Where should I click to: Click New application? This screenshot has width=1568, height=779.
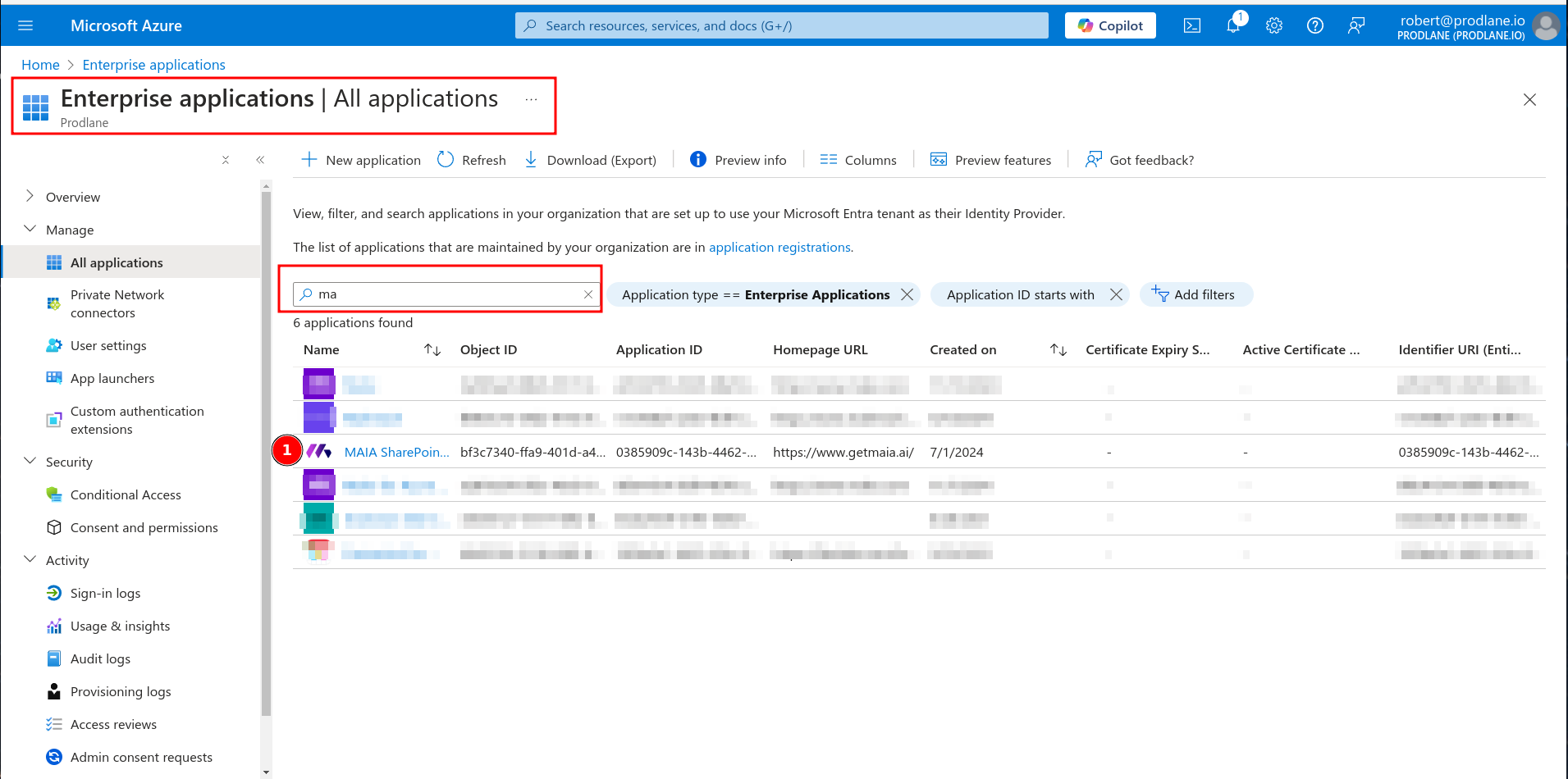361,160
